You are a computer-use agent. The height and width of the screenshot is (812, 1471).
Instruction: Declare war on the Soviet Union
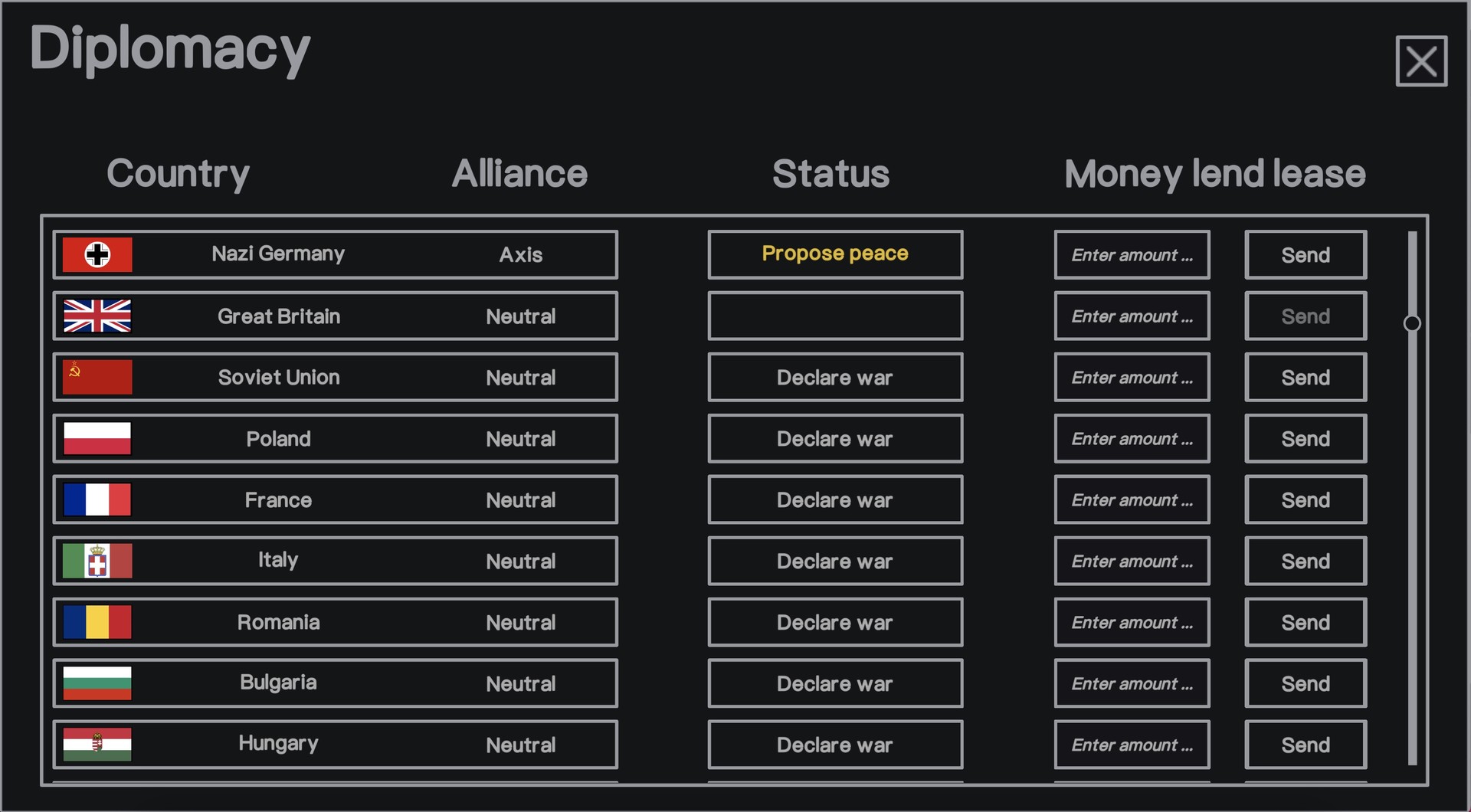[835, 377]
